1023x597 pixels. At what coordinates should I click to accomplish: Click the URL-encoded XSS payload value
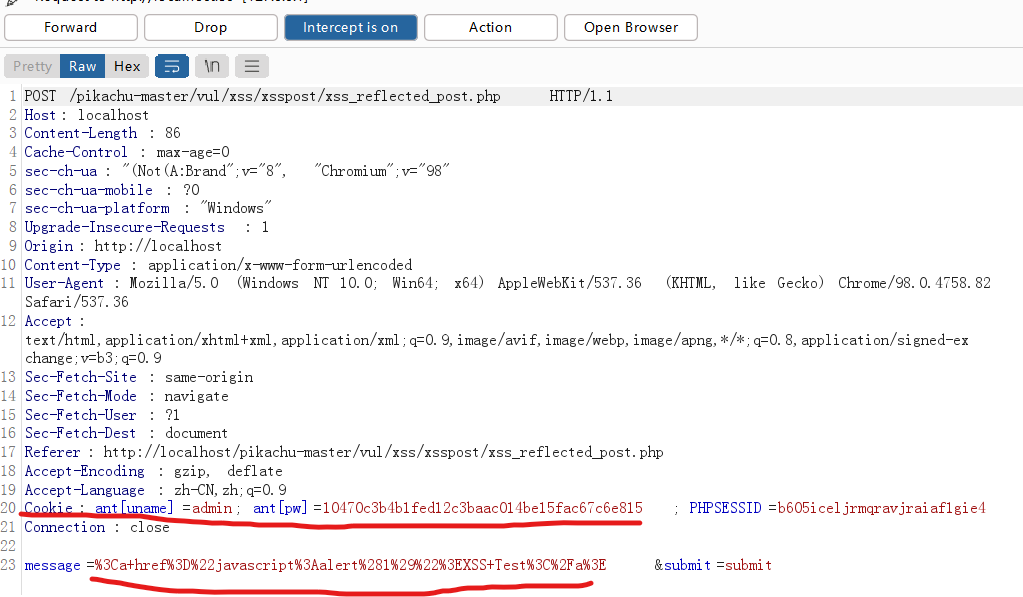tap(350, 565)
